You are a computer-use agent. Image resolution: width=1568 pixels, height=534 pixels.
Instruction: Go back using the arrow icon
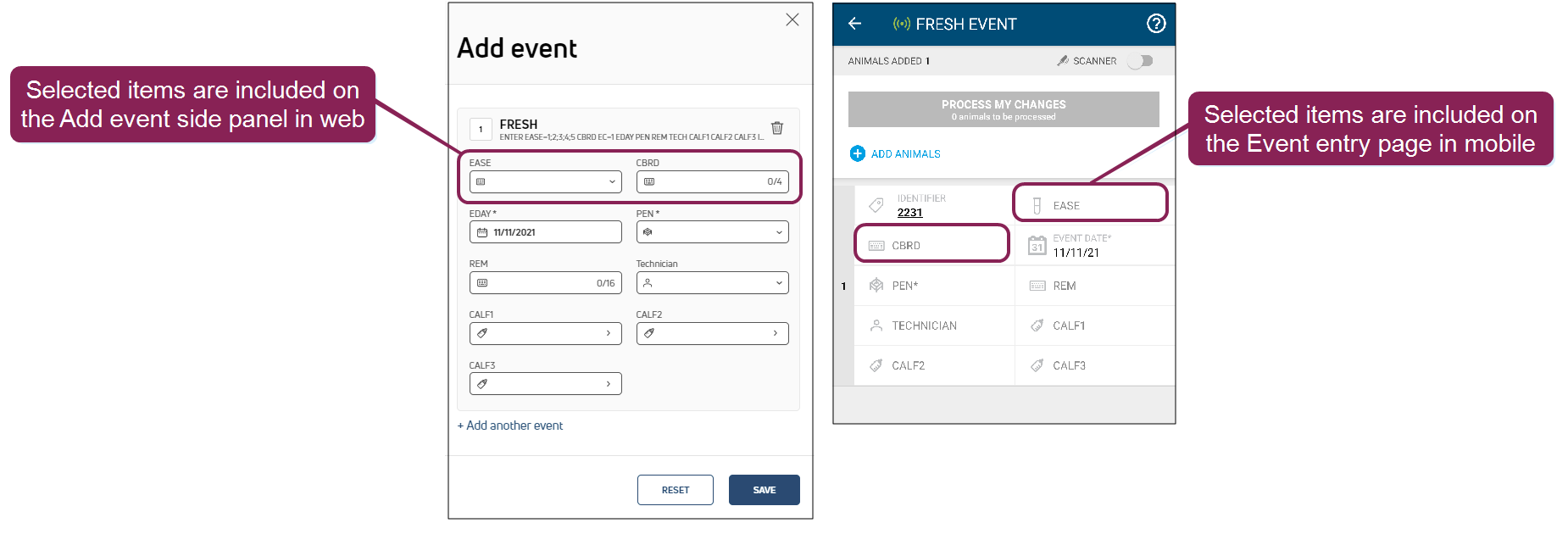tap(854, 24)
